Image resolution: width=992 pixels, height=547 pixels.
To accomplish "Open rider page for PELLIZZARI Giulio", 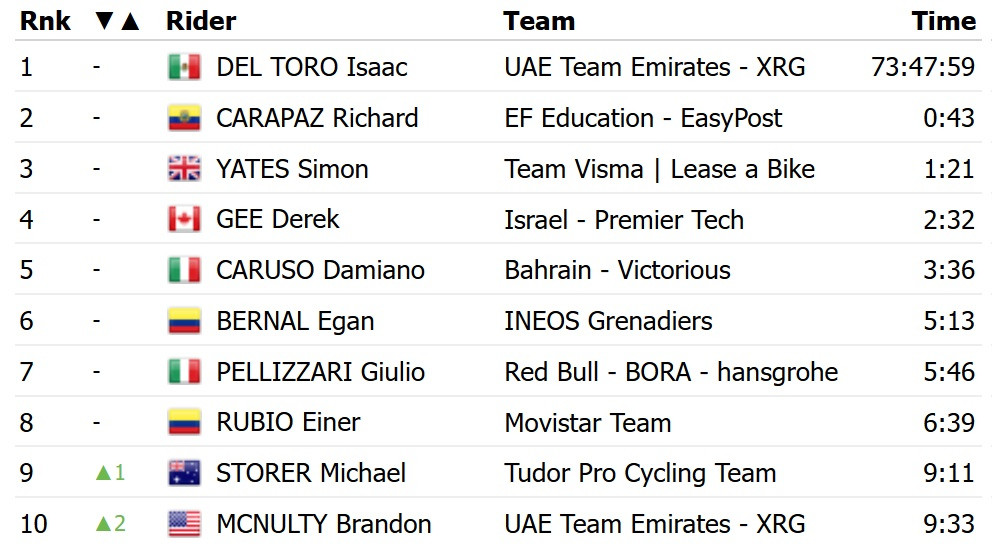I will click(320, 372).
